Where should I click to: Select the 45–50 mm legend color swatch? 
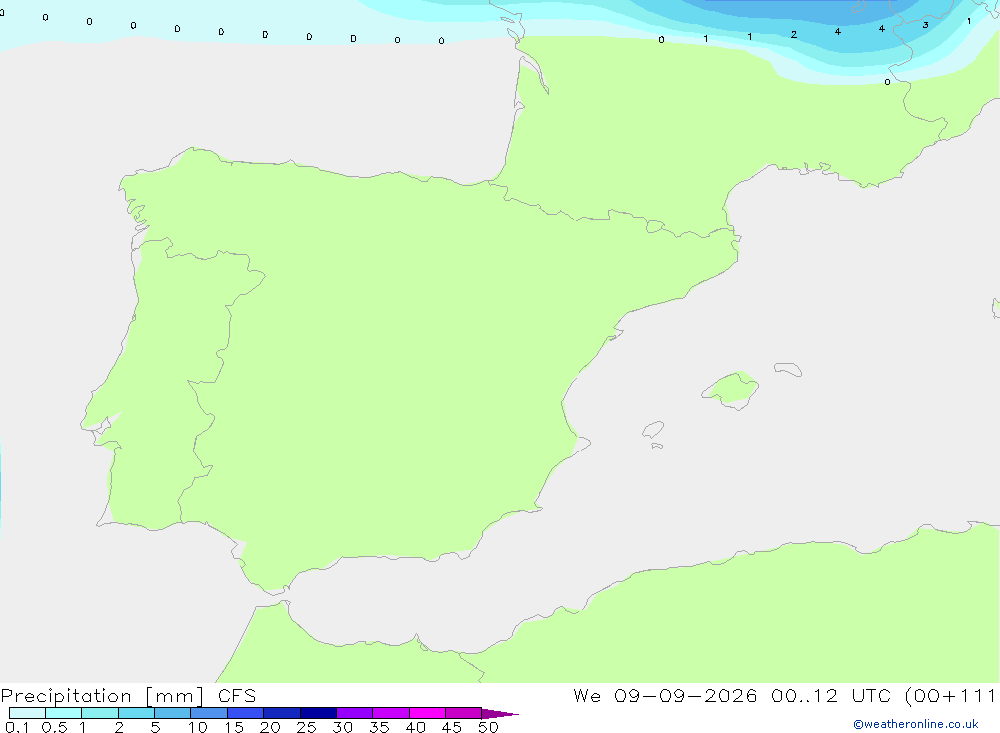pyautogui.click(x=464, y=713)
